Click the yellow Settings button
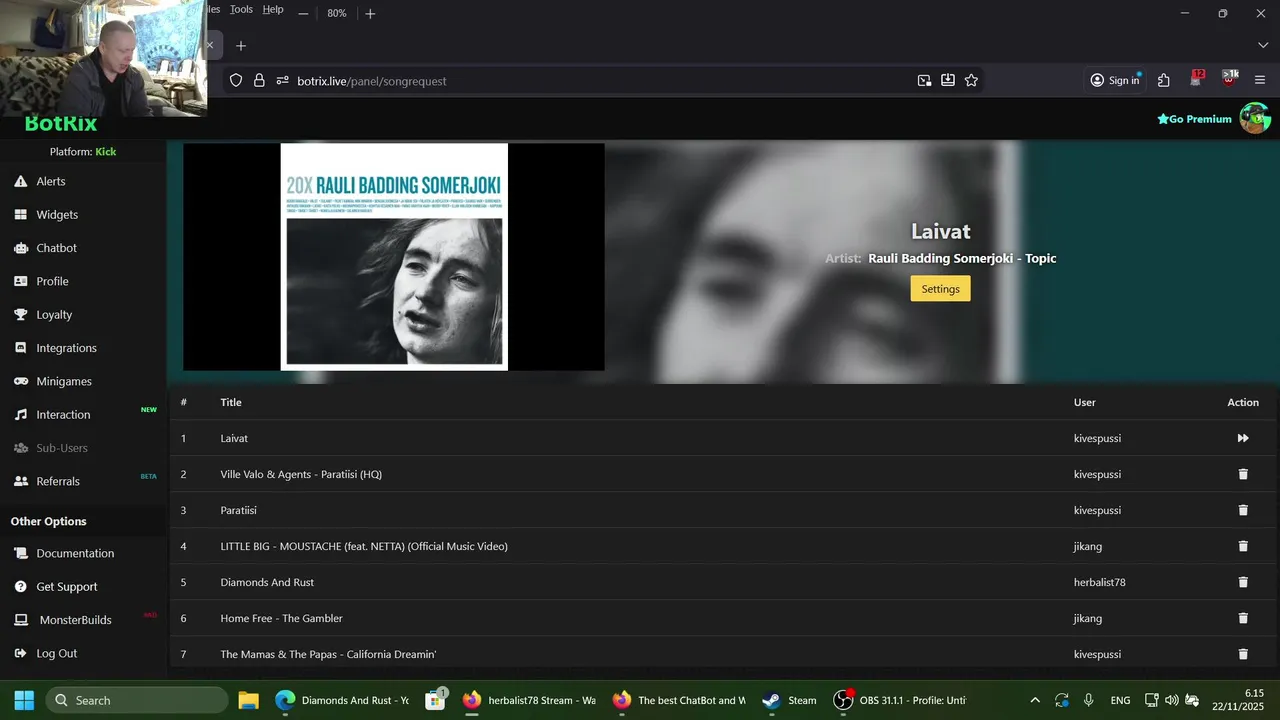 pyautogui.click(x=940, y=289)
